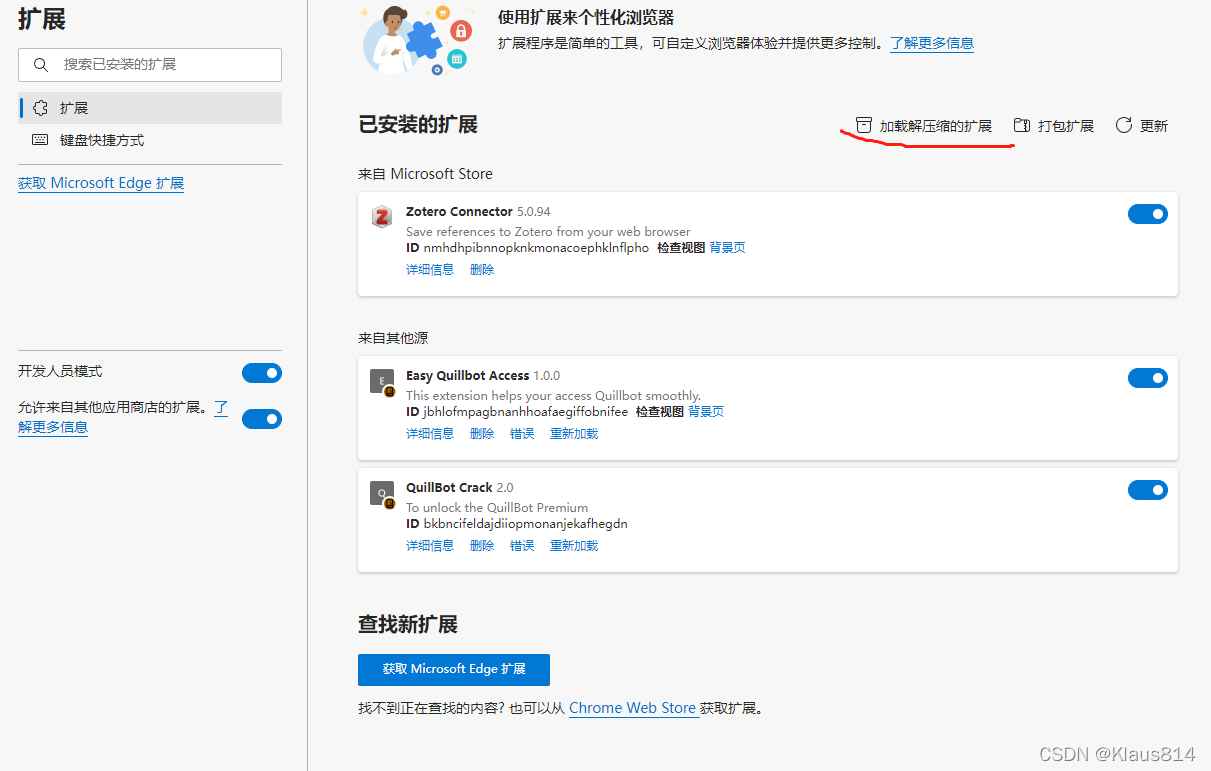
Task: Open Easy Quillbot Access 详细信息
Action: [x=430, y=434]
